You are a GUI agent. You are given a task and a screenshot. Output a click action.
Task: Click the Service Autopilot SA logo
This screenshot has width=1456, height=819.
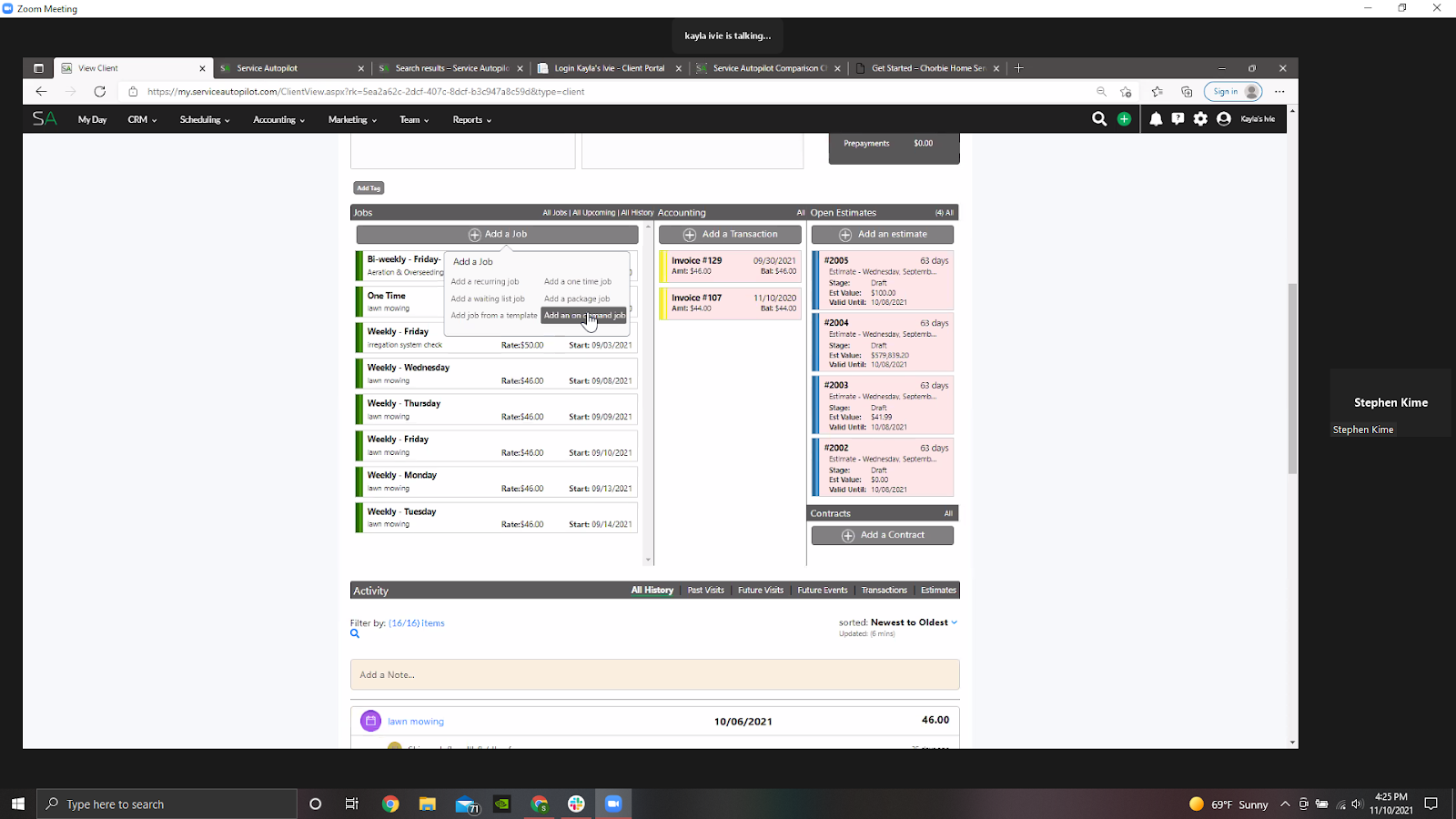click(45, 119)
